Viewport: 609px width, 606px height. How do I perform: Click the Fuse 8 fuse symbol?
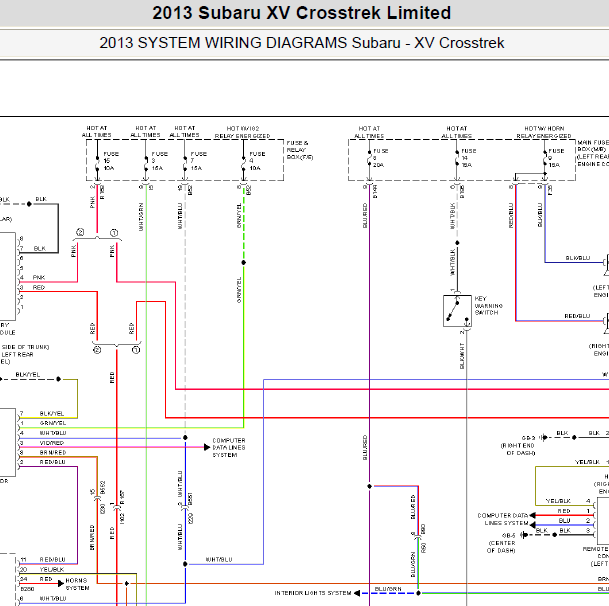[x=369, y=157]
